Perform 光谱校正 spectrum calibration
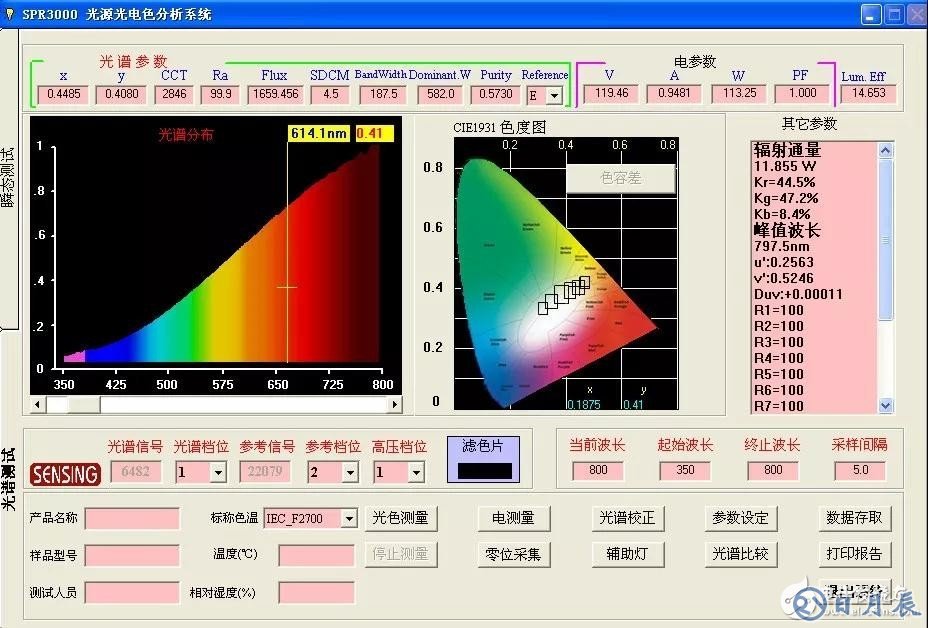This screenshot has width=928, height=628. click(628, 518)
